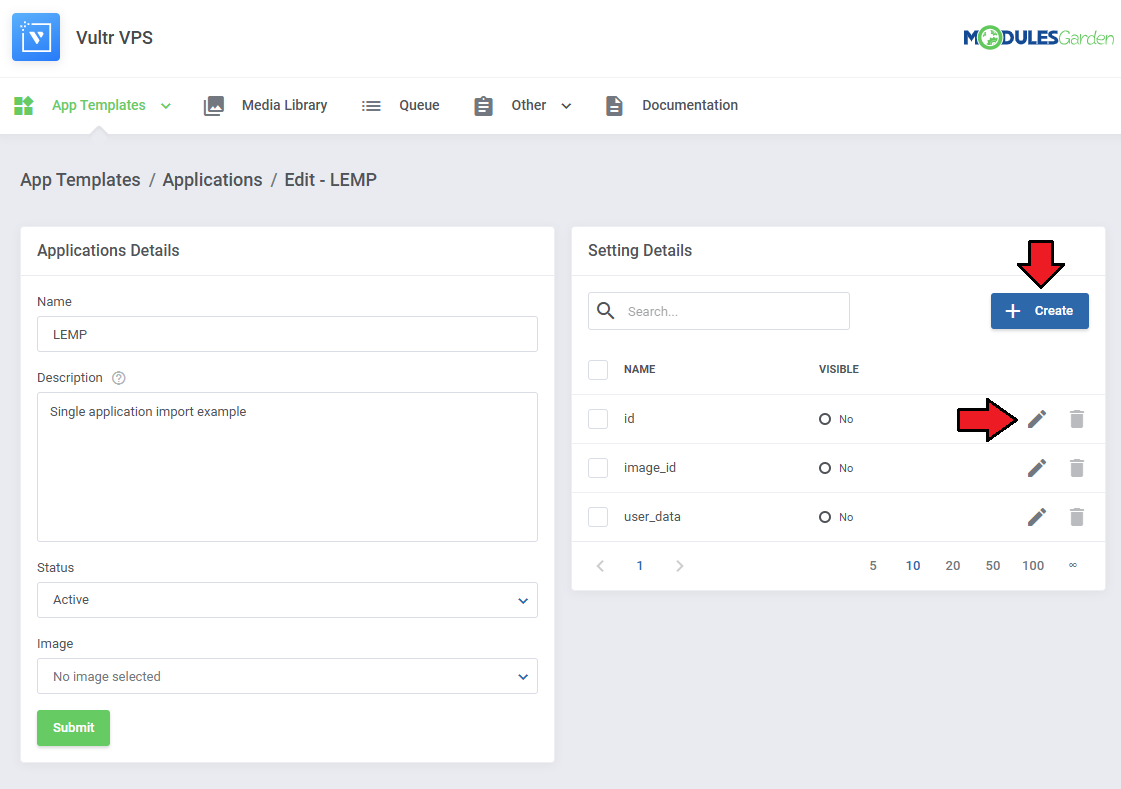The width and height of the screenshot is (1121, 789).
Task: Go to the previous page arrow
Action: [601, 566]
